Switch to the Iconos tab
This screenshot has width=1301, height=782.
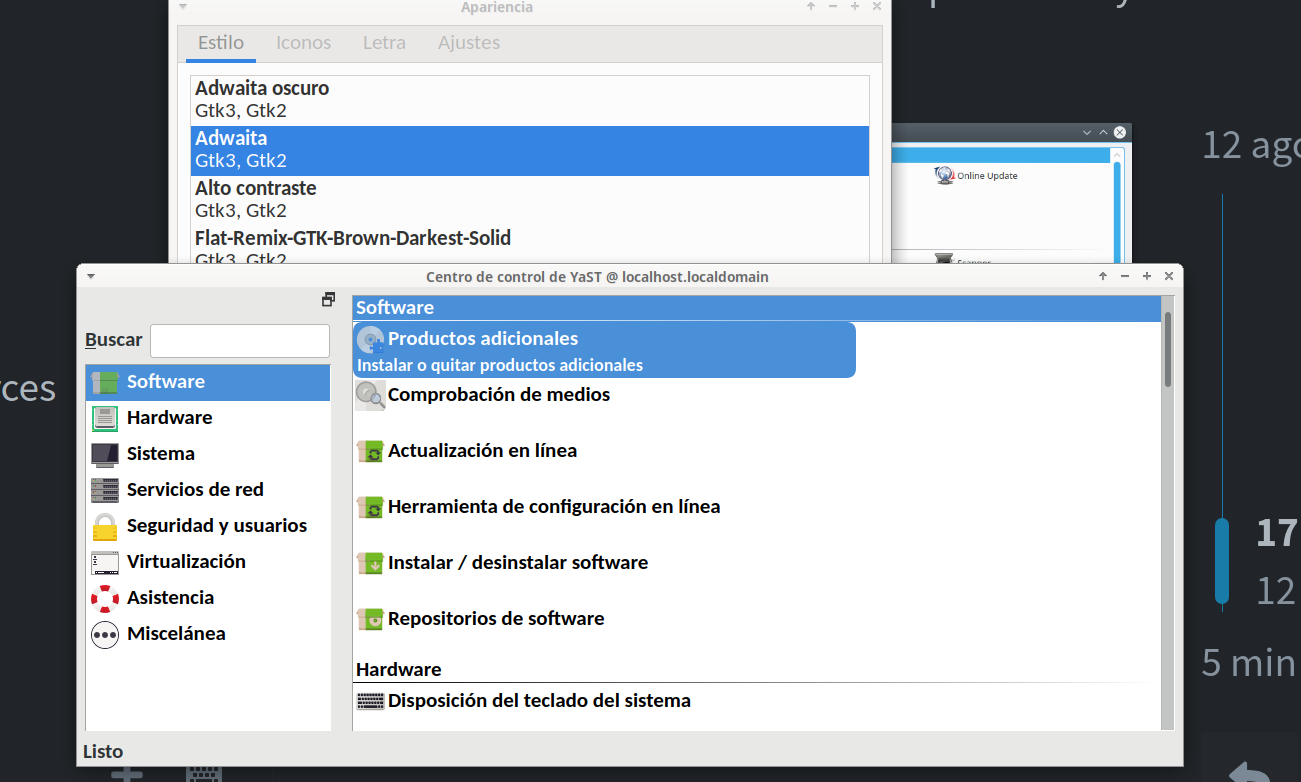point(303,43)
